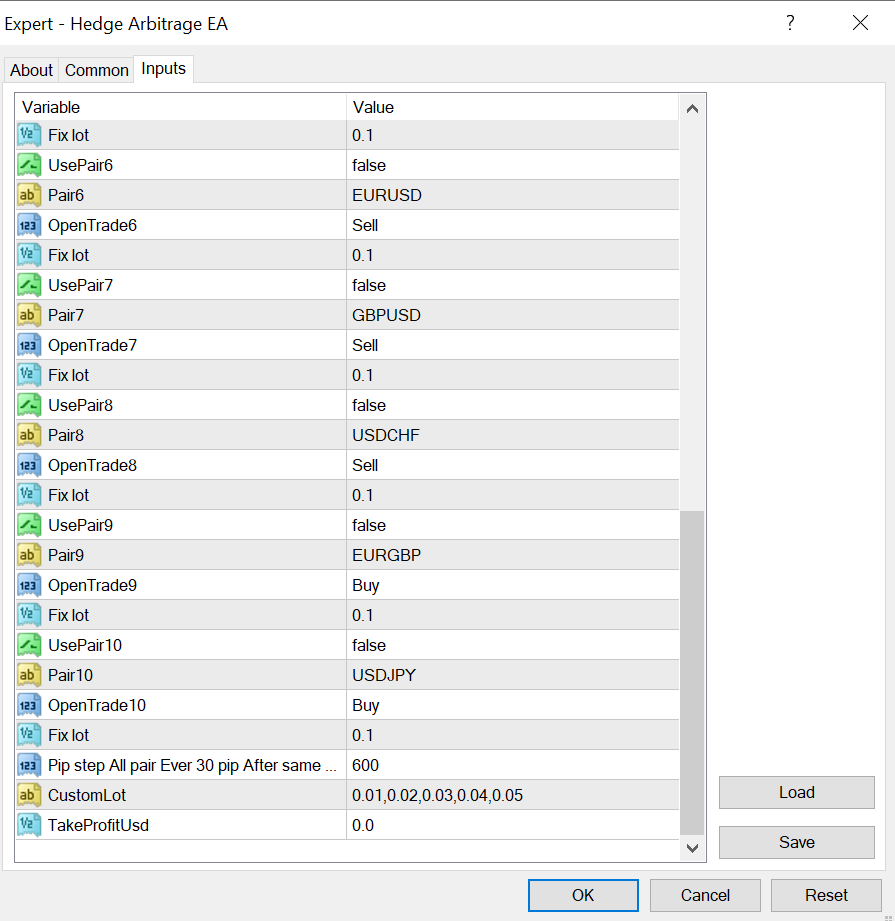Click the Reset button

point(826,895)
